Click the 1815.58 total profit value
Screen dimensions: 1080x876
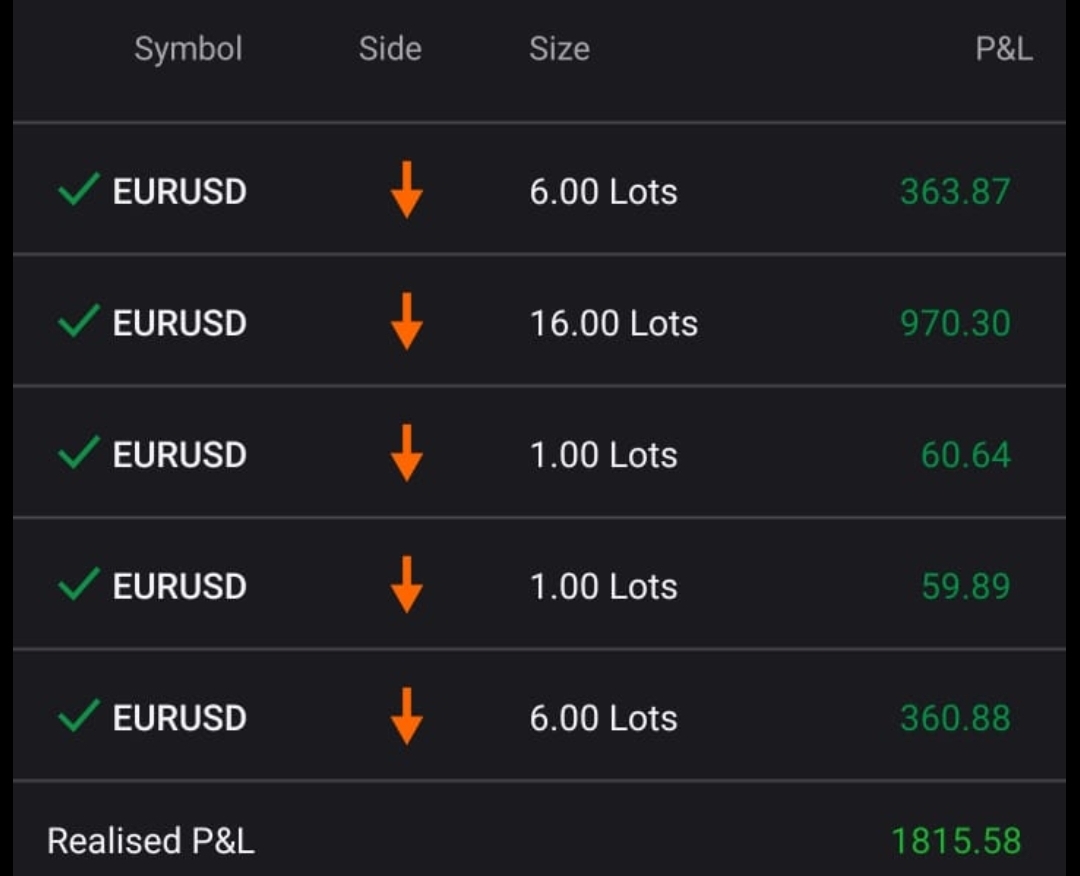click(x=956, y=841)
